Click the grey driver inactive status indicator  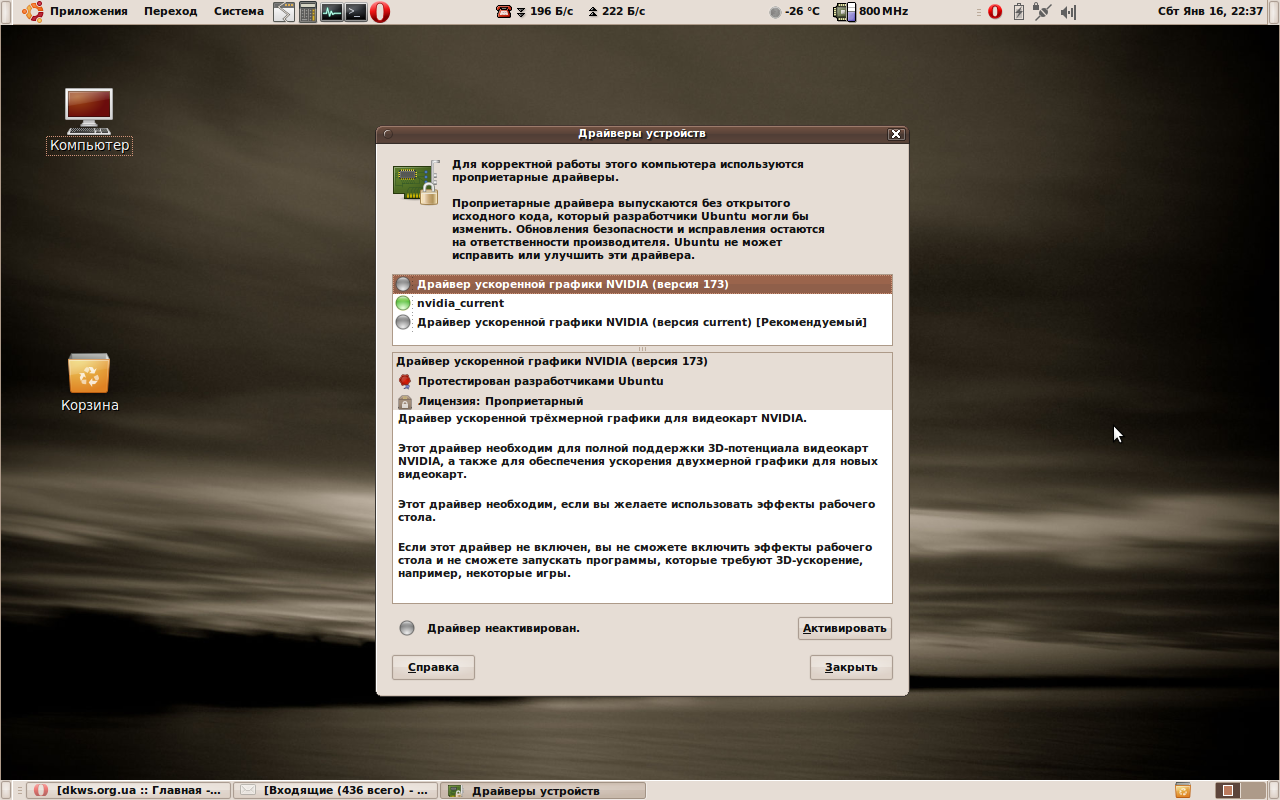point(406,628)
